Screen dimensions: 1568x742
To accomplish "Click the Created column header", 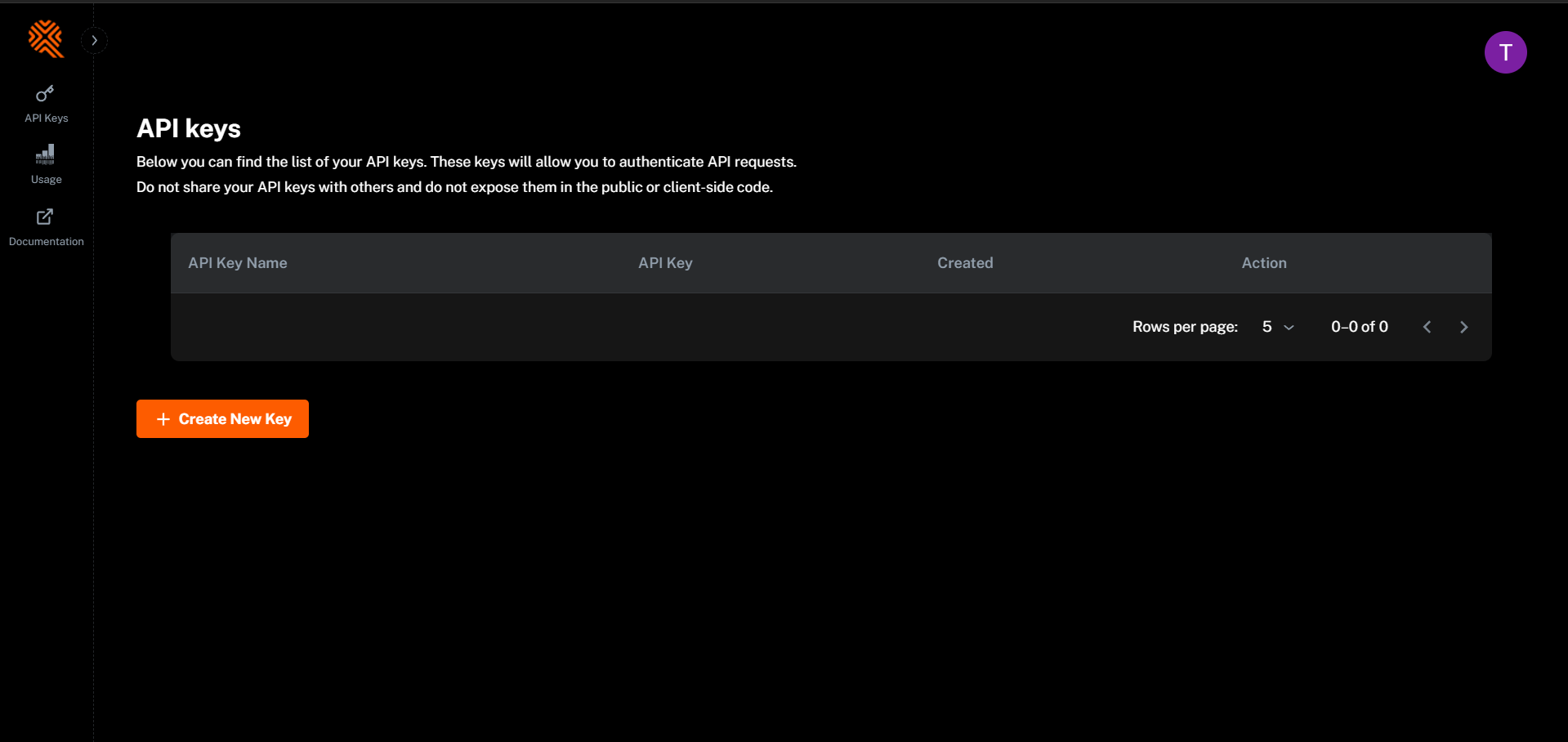I will pos(965,263).
